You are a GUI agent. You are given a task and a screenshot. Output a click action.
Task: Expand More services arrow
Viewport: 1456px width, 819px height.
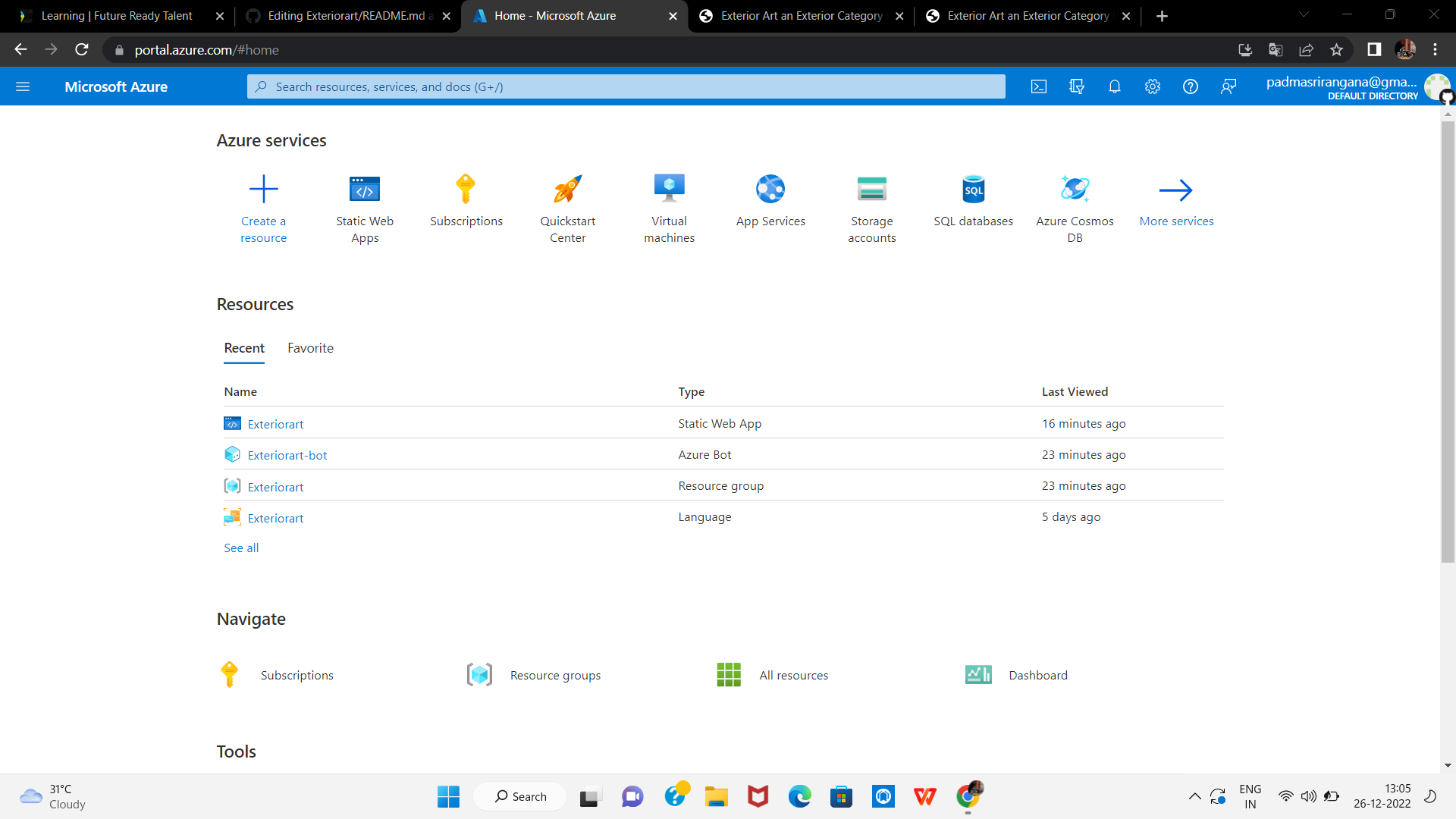1175,190
